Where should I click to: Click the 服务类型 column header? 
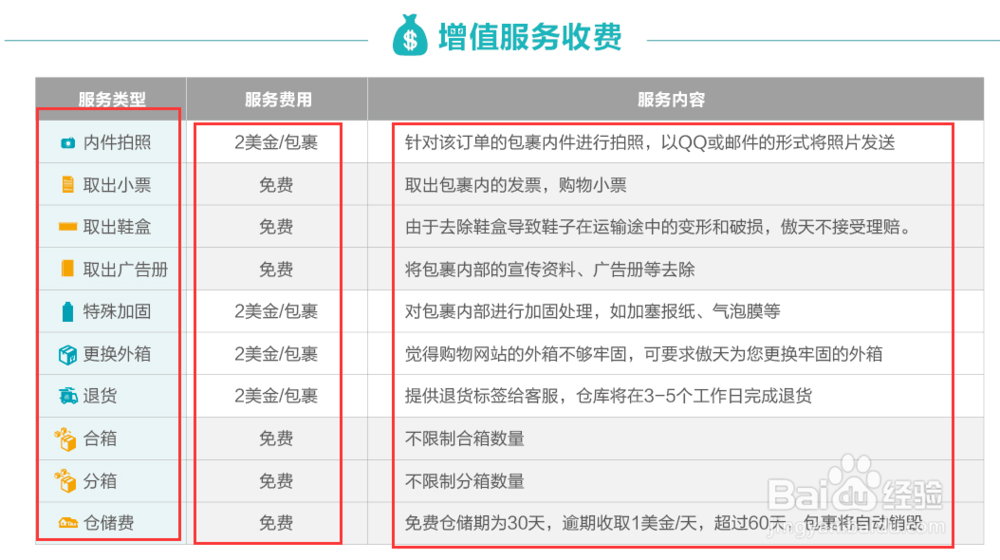[112, 99]
